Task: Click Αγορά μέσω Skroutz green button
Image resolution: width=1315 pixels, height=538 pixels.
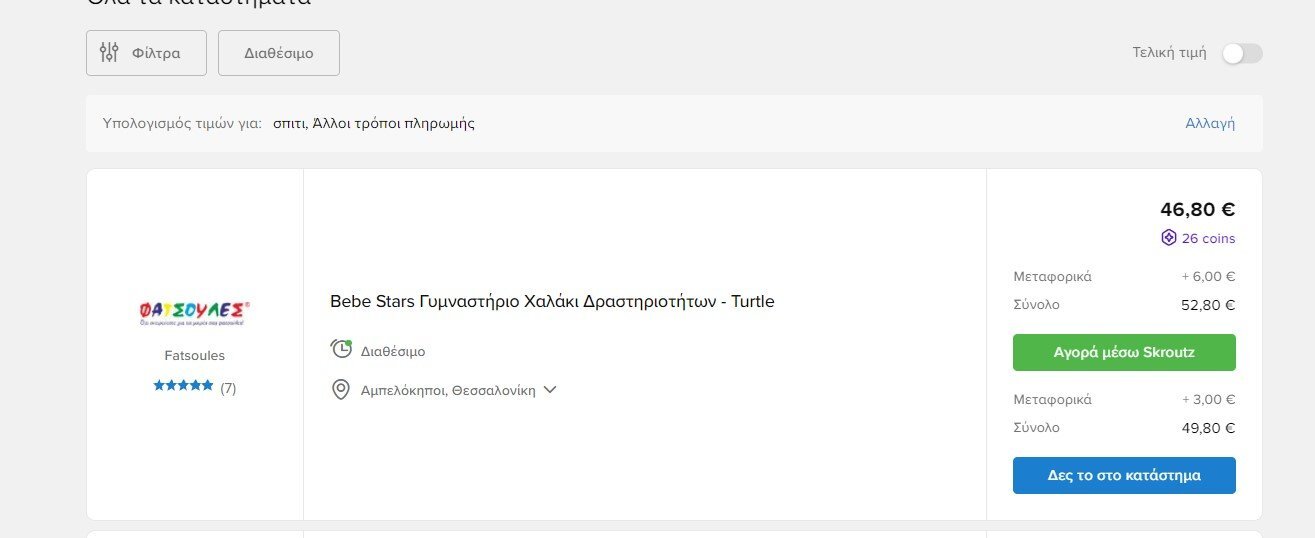Action: tap(1124, 352)
